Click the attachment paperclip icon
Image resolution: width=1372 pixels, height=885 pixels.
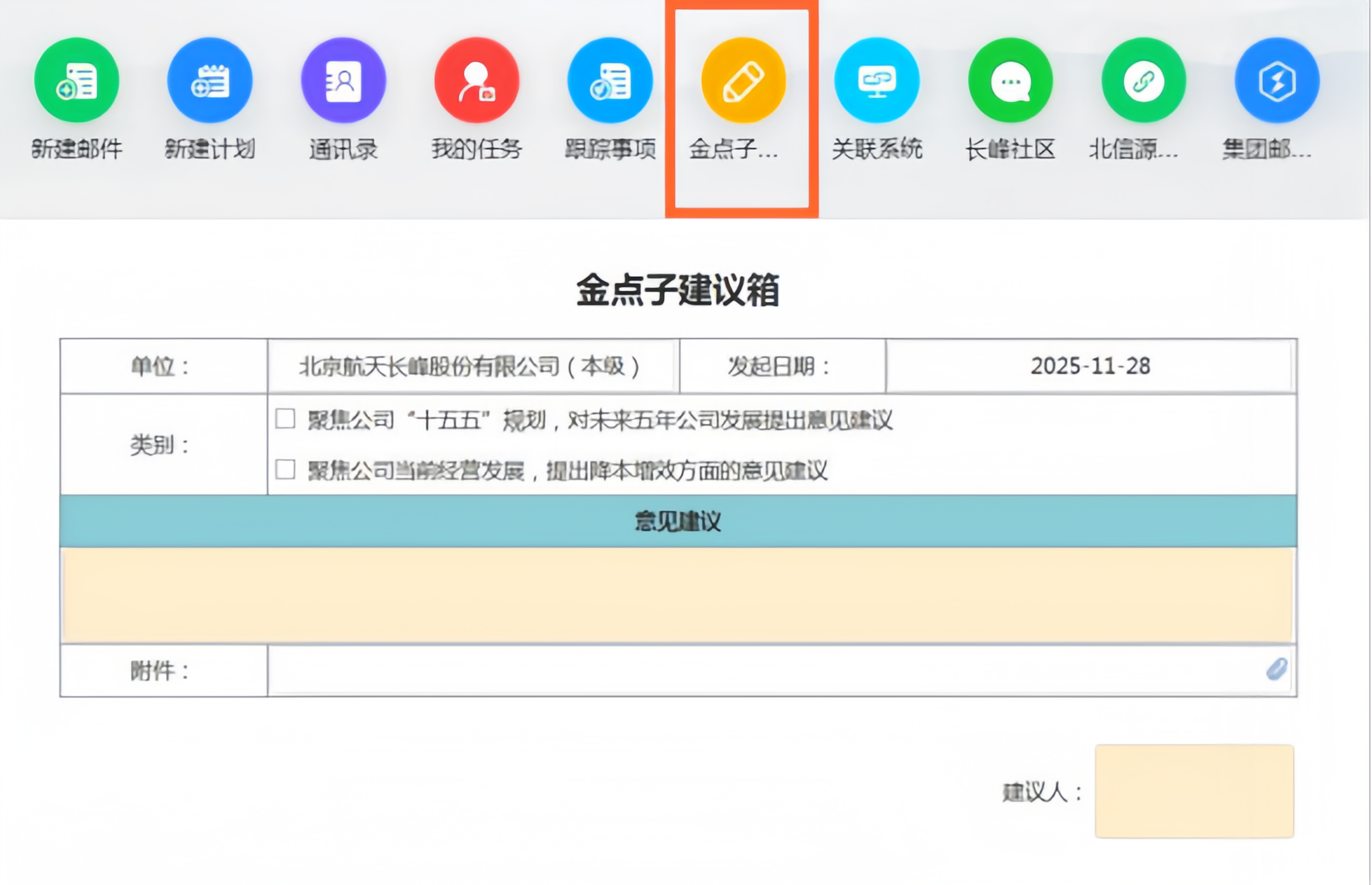tap(1277, 669)
